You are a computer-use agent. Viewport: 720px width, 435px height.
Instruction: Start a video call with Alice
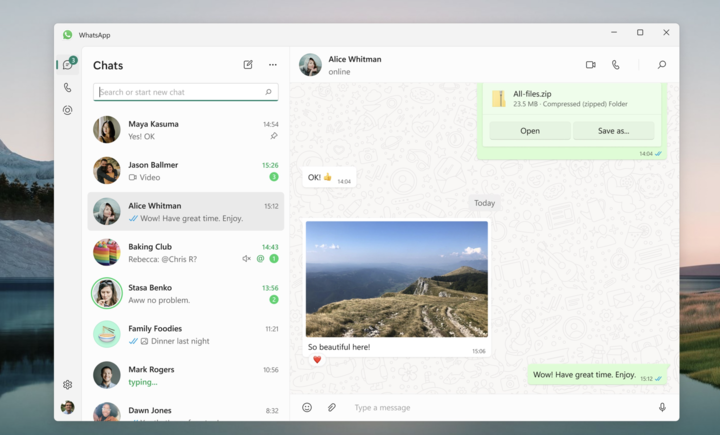pos(590,65)
